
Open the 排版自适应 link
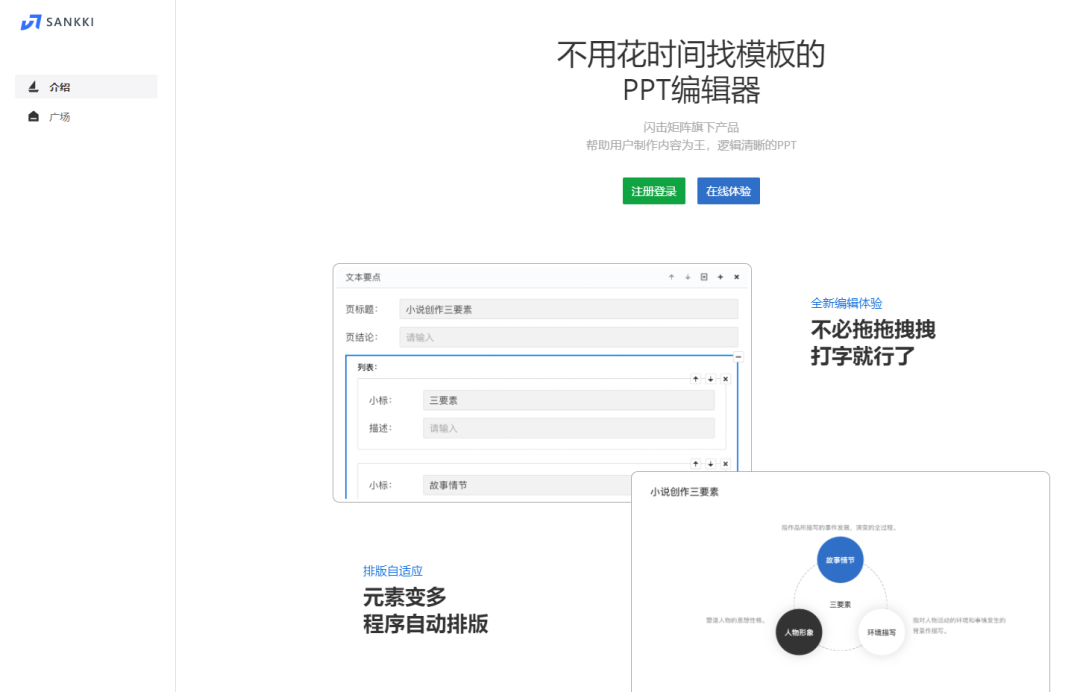pos(393,570)
